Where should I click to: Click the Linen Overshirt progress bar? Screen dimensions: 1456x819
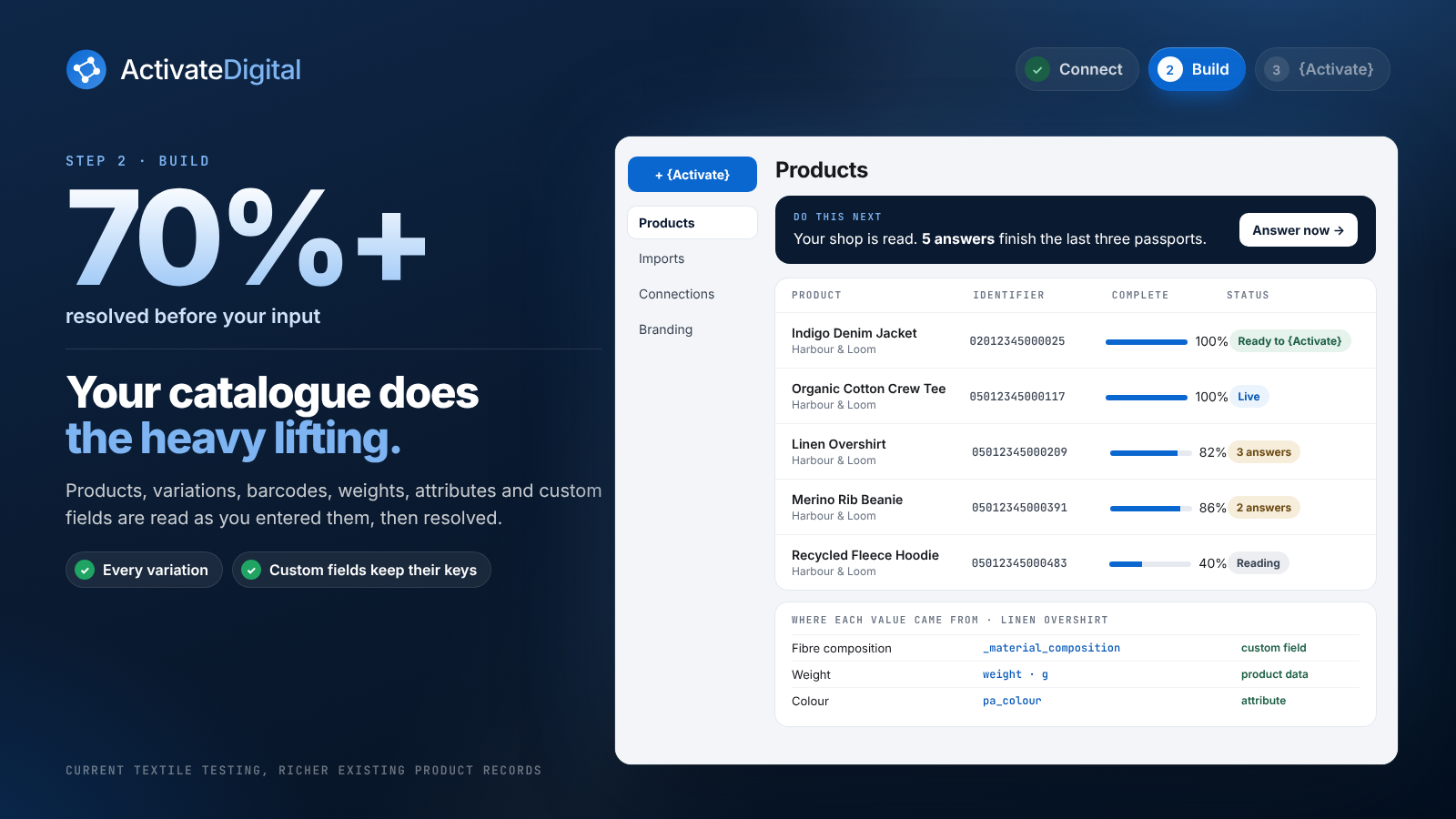pyautogui.click(x=1151, y=452)
